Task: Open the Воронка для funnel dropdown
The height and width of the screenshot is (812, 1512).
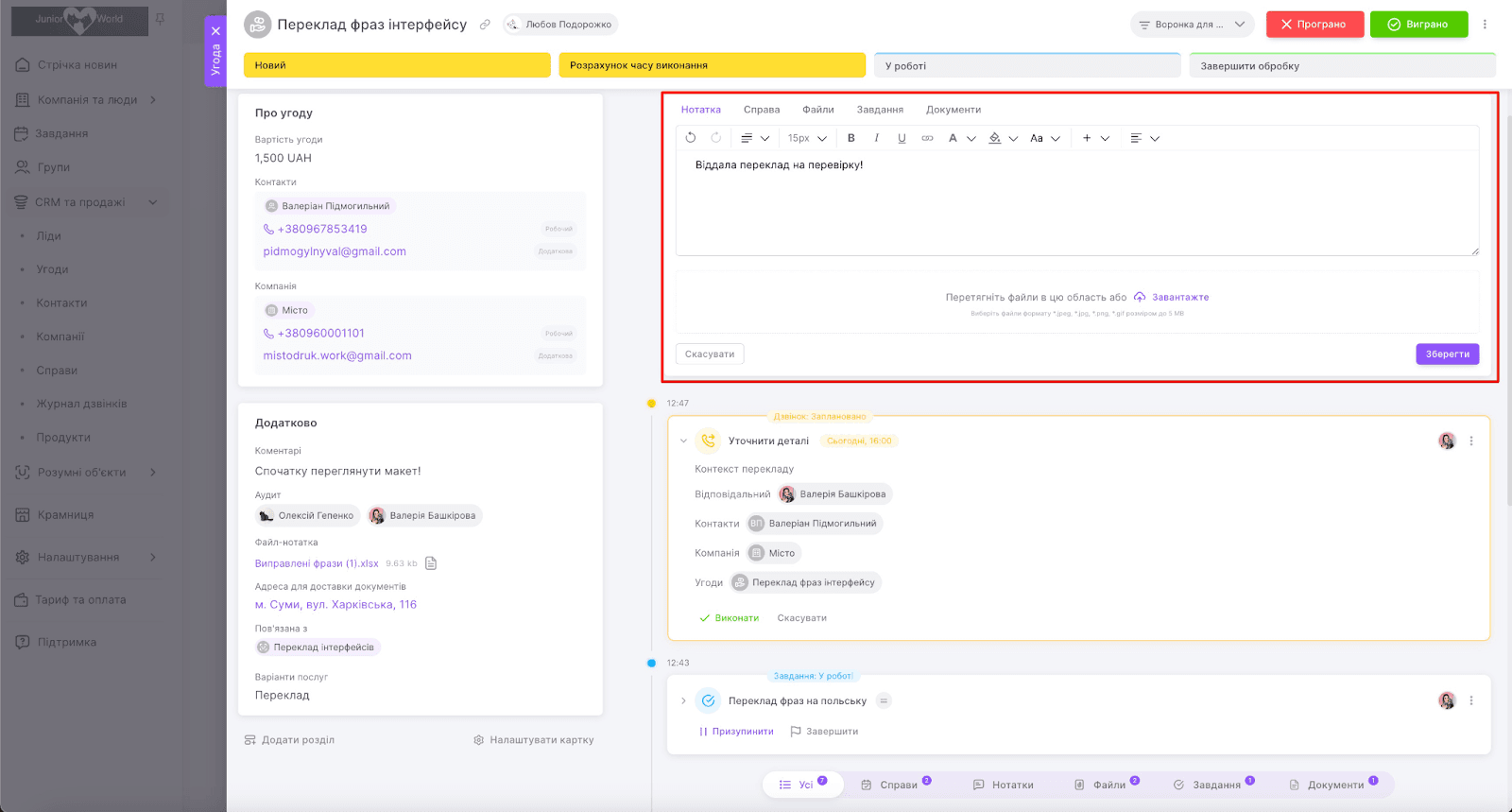Action: (x=1192, y=25)
